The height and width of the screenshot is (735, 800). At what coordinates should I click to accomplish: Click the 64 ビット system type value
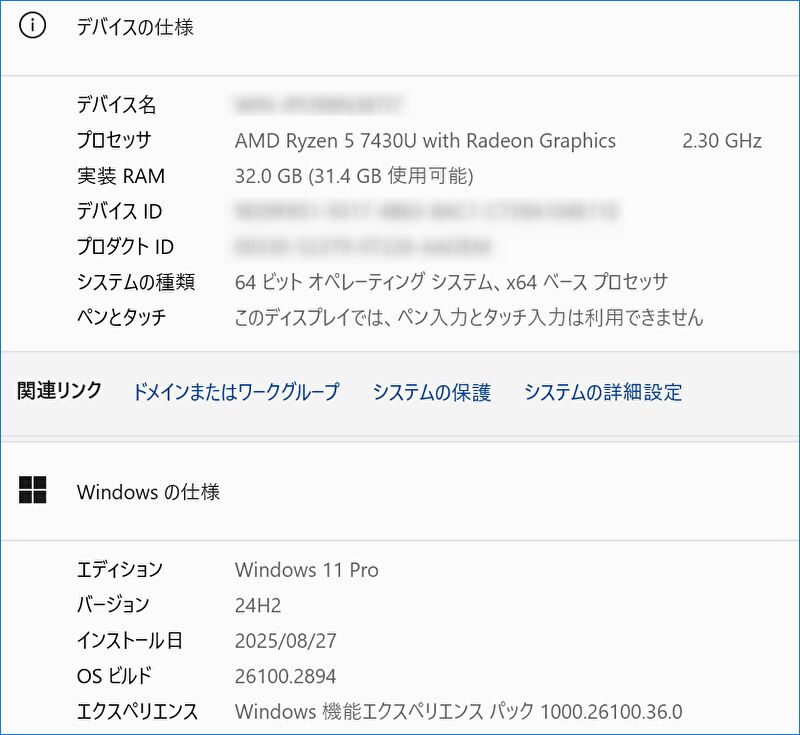(x=451, y=282)
